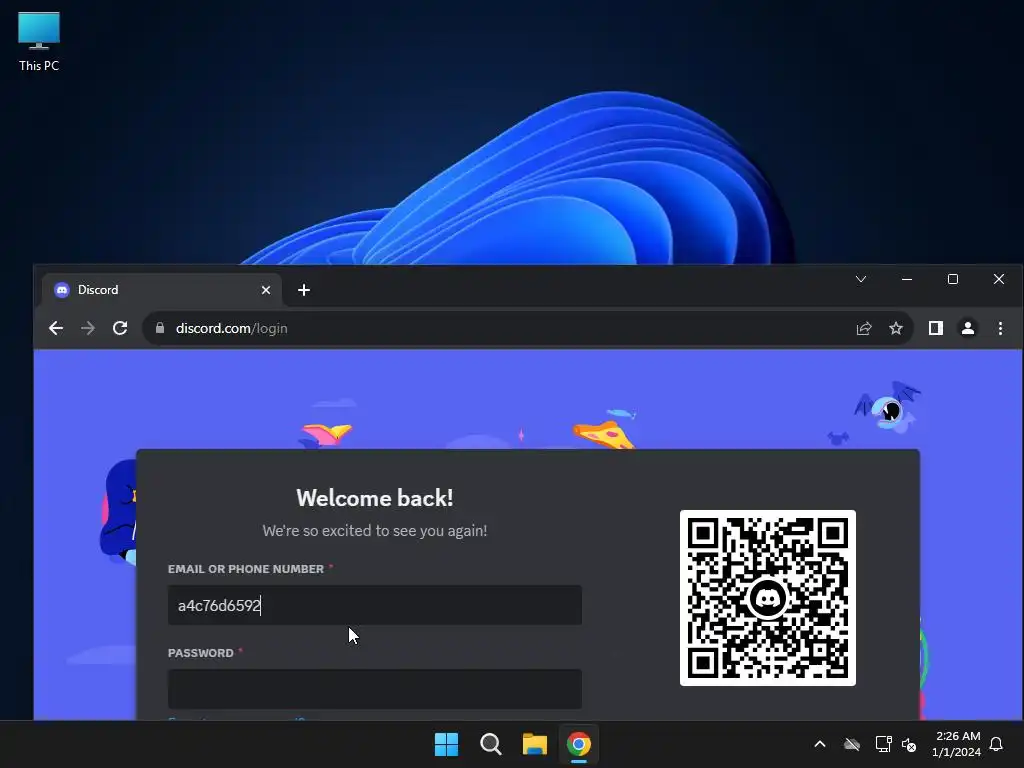Open Windows taskbar search
The height and width of the screenshot is (768, 1024).
coord(490,744)
